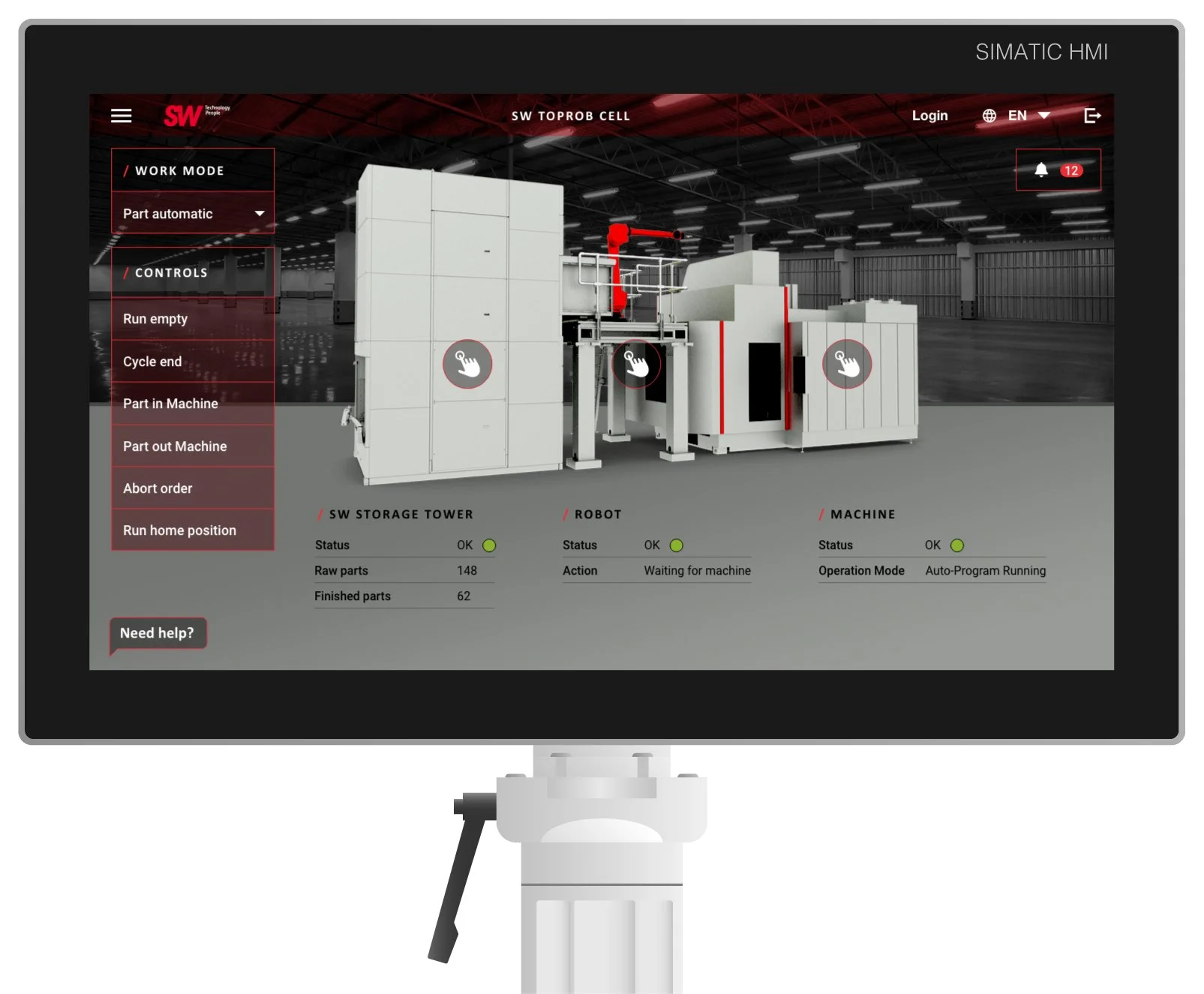
Task: Click the MACHINE section heading
Action: [863, 515]
